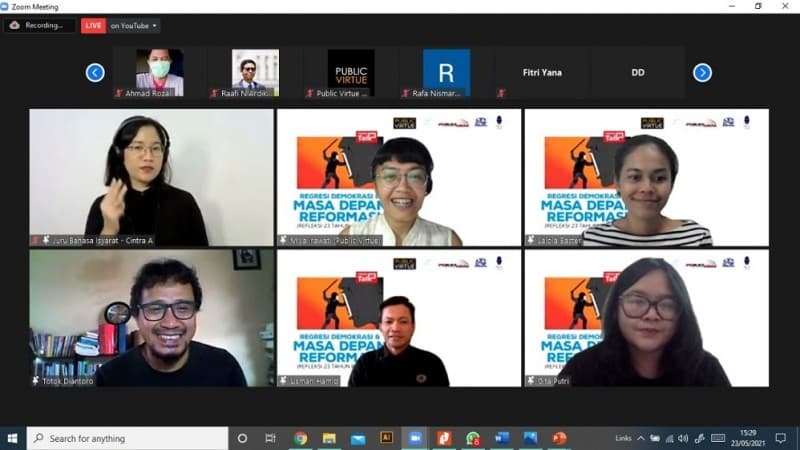
Task: Select Totok Diantoro's video panel
Action: point(151,318)
